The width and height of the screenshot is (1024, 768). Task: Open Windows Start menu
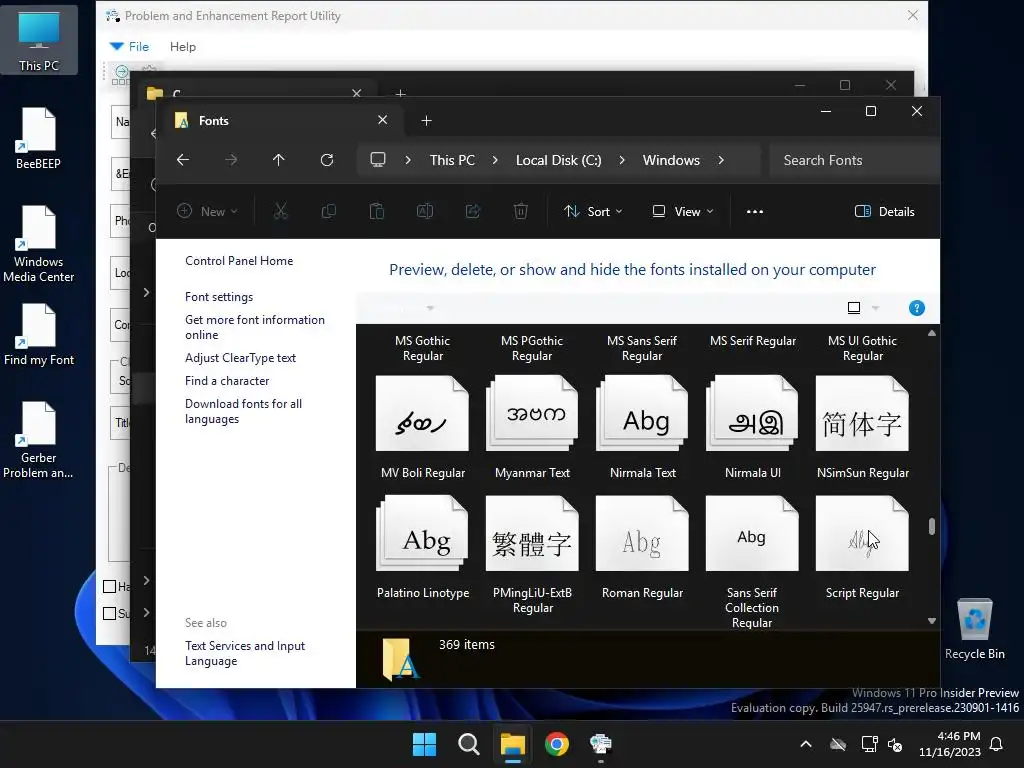point(424,744)
